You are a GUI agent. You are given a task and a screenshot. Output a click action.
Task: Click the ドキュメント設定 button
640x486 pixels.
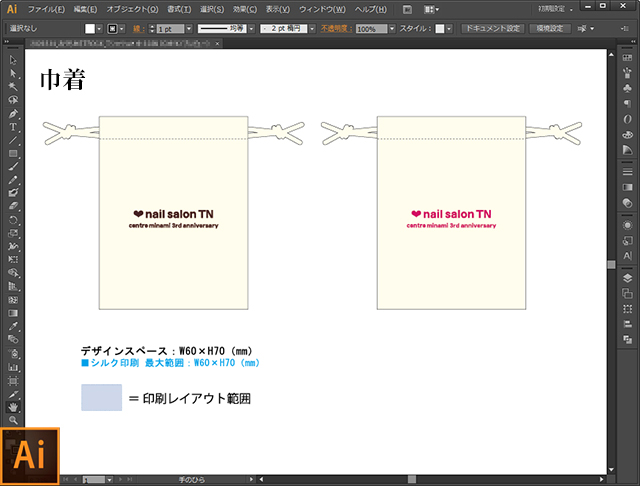tap(493, 29)
